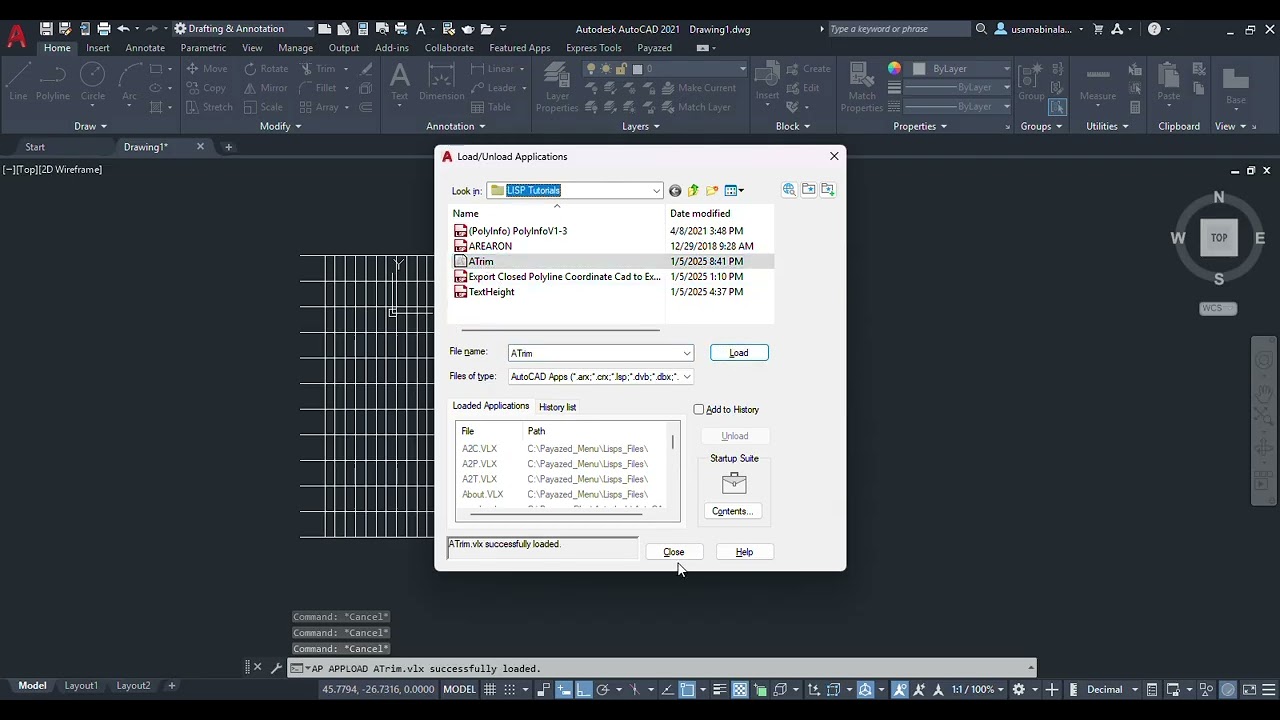Activate the Text annotation tool
The width and height of the screenshot is (1280, 720).
coord(399,81)
